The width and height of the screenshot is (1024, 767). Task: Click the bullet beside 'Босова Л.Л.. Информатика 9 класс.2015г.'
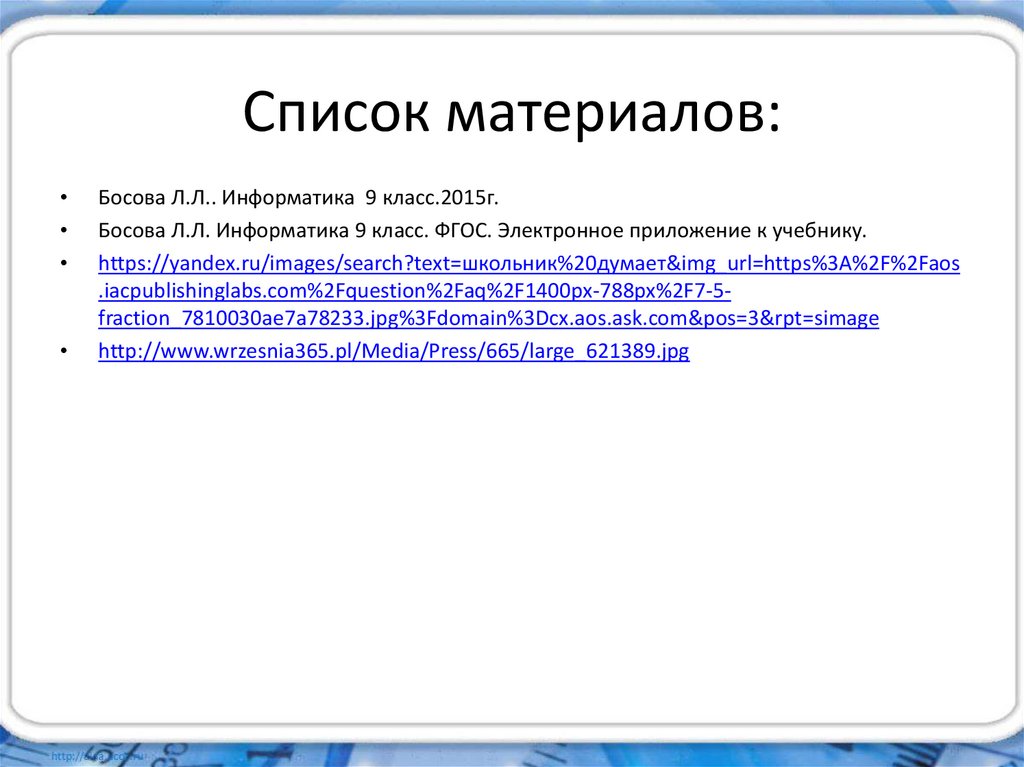pyautogui.click(x=65, y=196)
